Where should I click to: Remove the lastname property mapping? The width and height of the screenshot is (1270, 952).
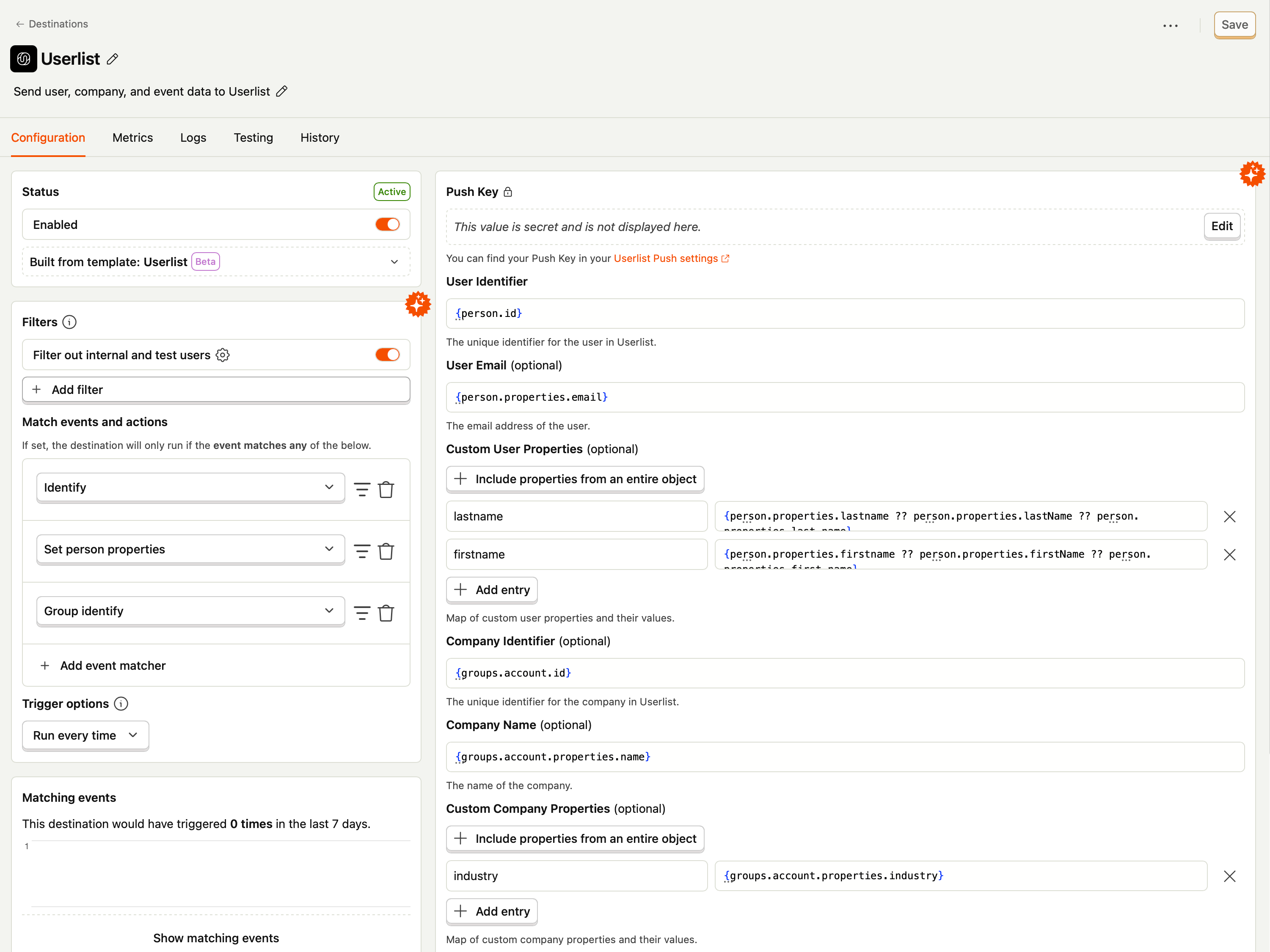pyautogui.click(x=1230, y=516)
